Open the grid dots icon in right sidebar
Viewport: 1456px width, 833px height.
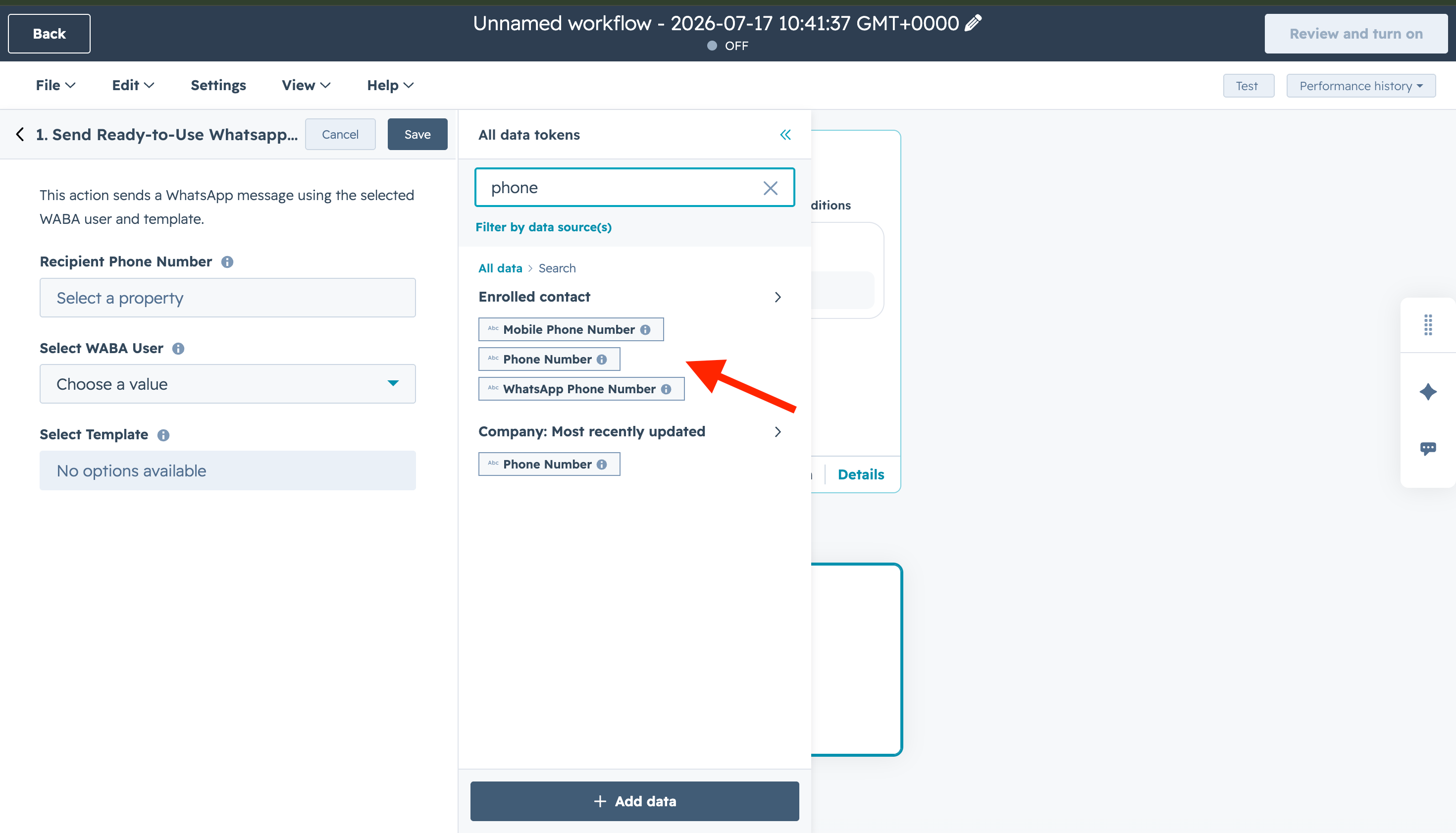pos(1428,325)
